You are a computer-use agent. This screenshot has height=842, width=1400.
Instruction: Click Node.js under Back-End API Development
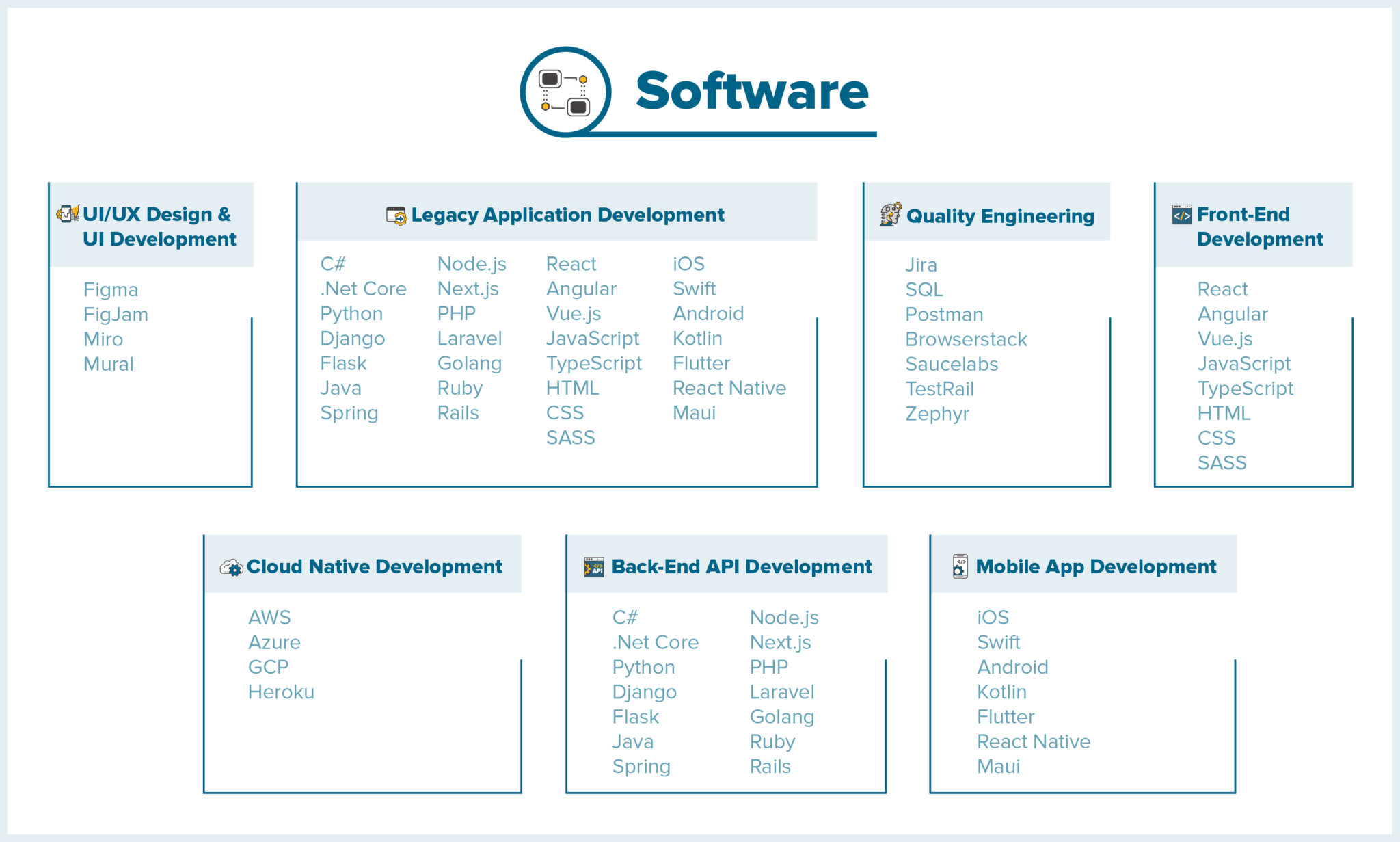(x=784, y=618)
